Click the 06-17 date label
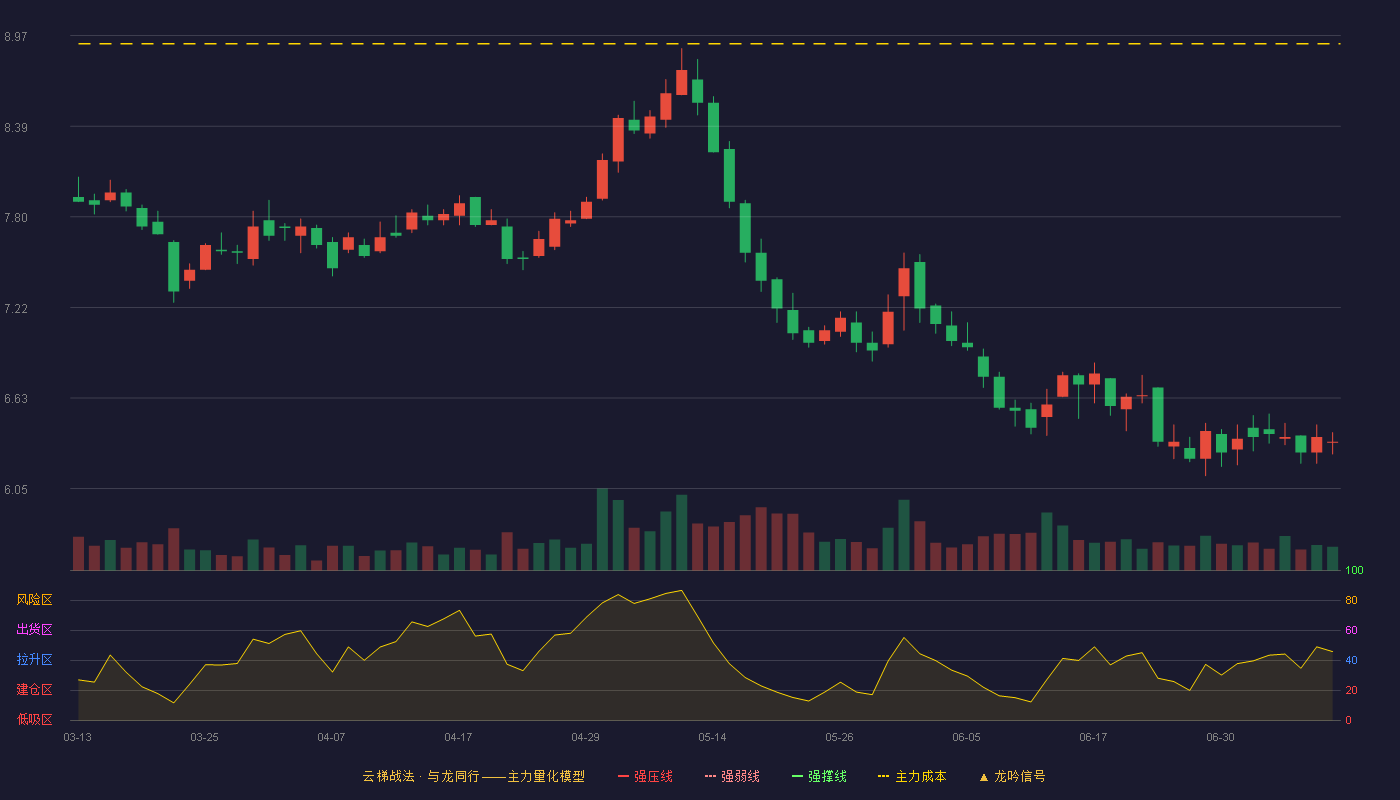 [1093, 737]
